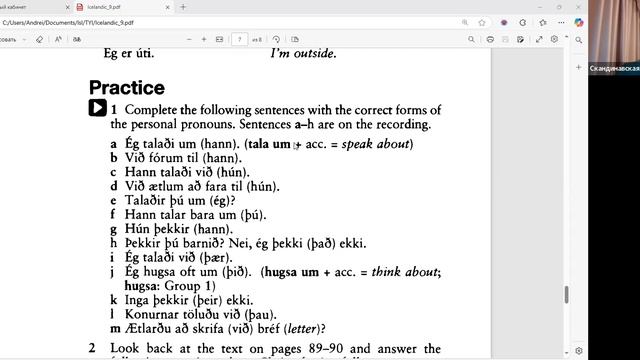Image resolution: width=640 pixels, height=360 pixels.
Task: Close the first browser tab
Action: pos(68,7)
